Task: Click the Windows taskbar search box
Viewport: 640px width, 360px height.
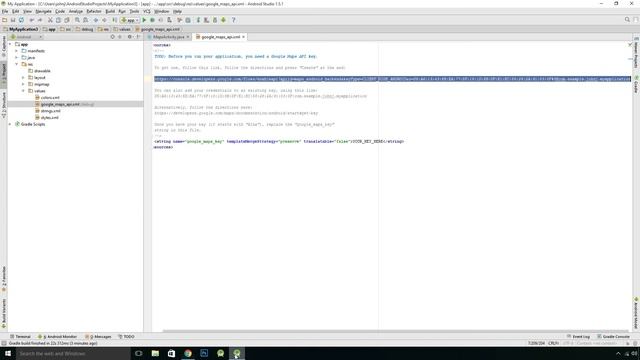Action: pos(73,353)
